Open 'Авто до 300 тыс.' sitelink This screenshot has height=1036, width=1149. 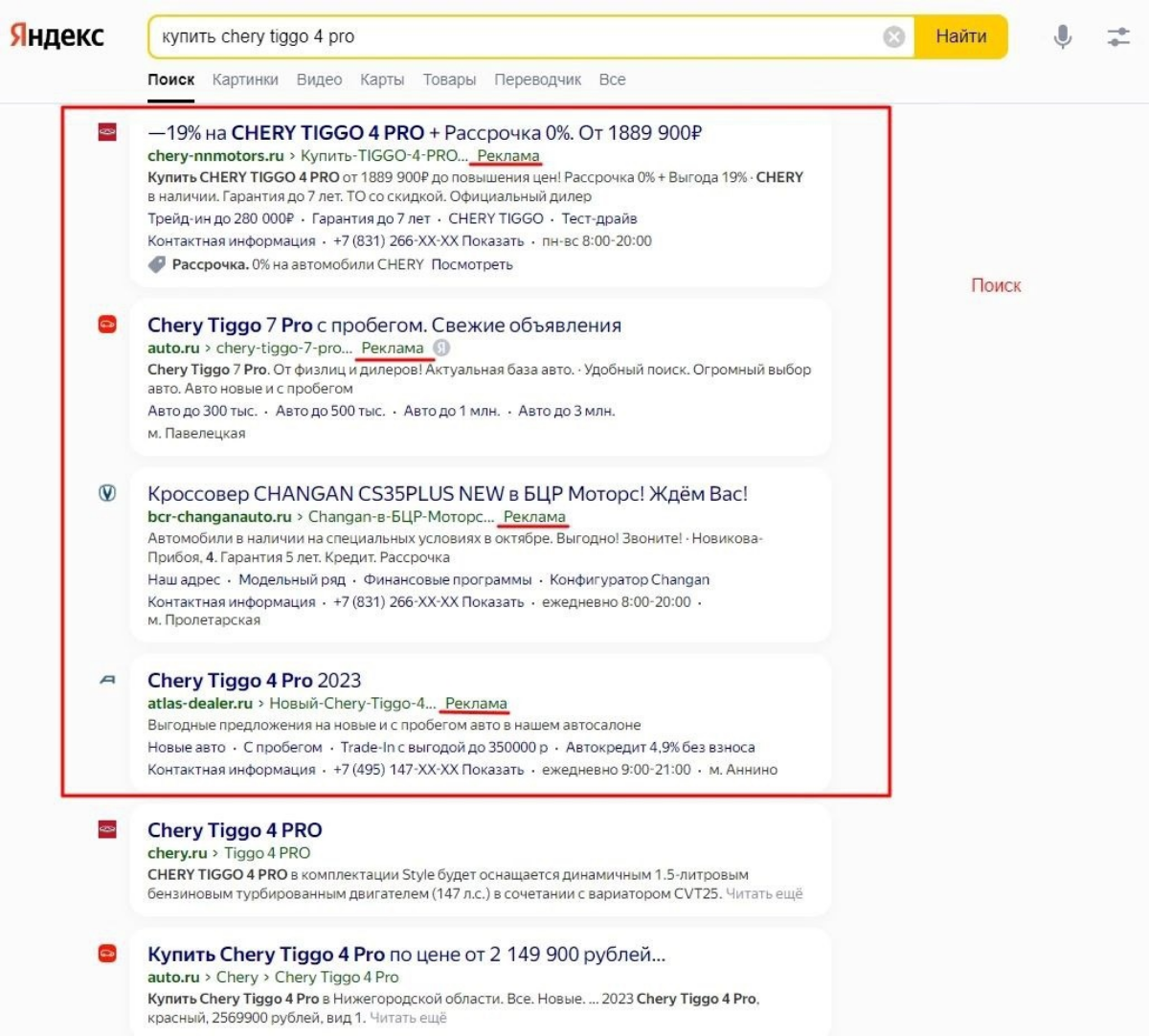pos(202,411)
